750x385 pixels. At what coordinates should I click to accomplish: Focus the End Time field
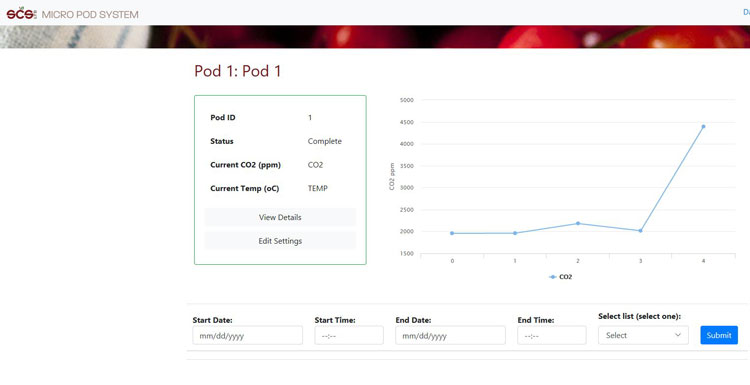(x=552, y=335)
